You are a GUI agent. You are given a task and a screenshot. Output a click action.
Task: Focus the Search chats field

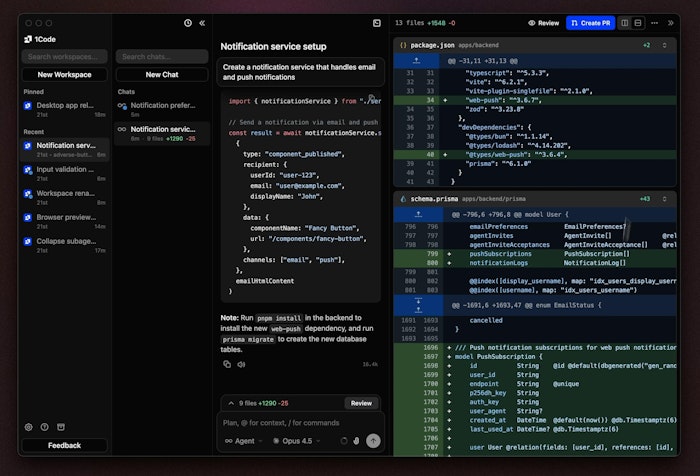click(162, 57)
